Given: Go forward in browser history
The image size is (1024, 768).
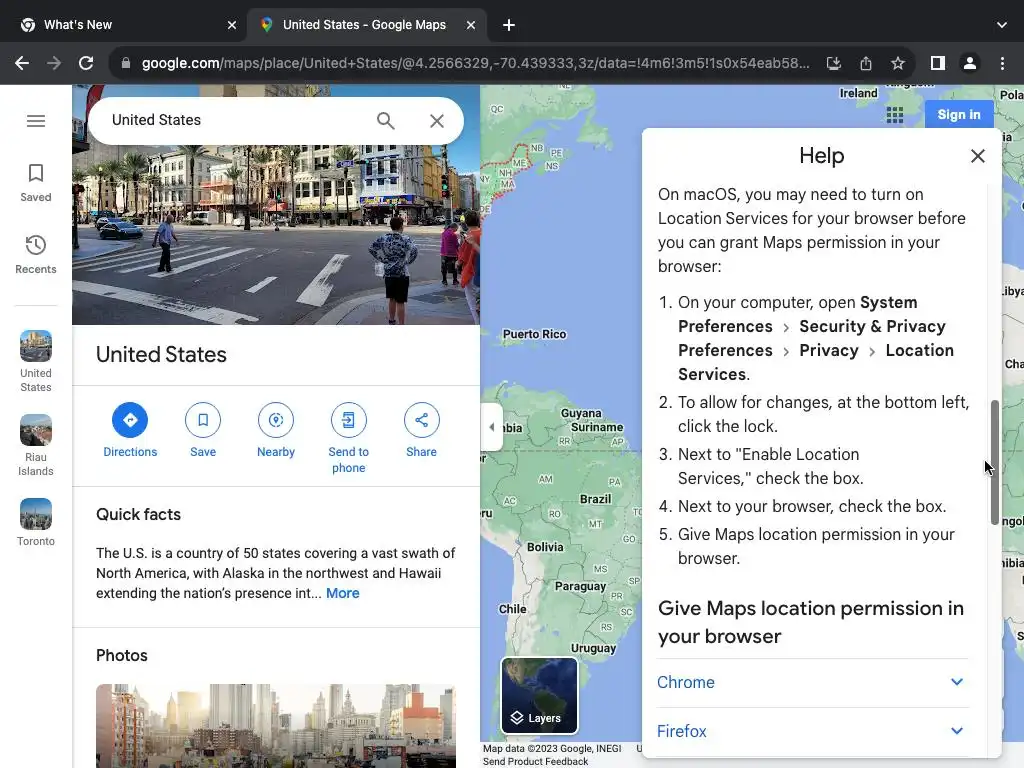Looking at the screenshot, I should point(54,63).
